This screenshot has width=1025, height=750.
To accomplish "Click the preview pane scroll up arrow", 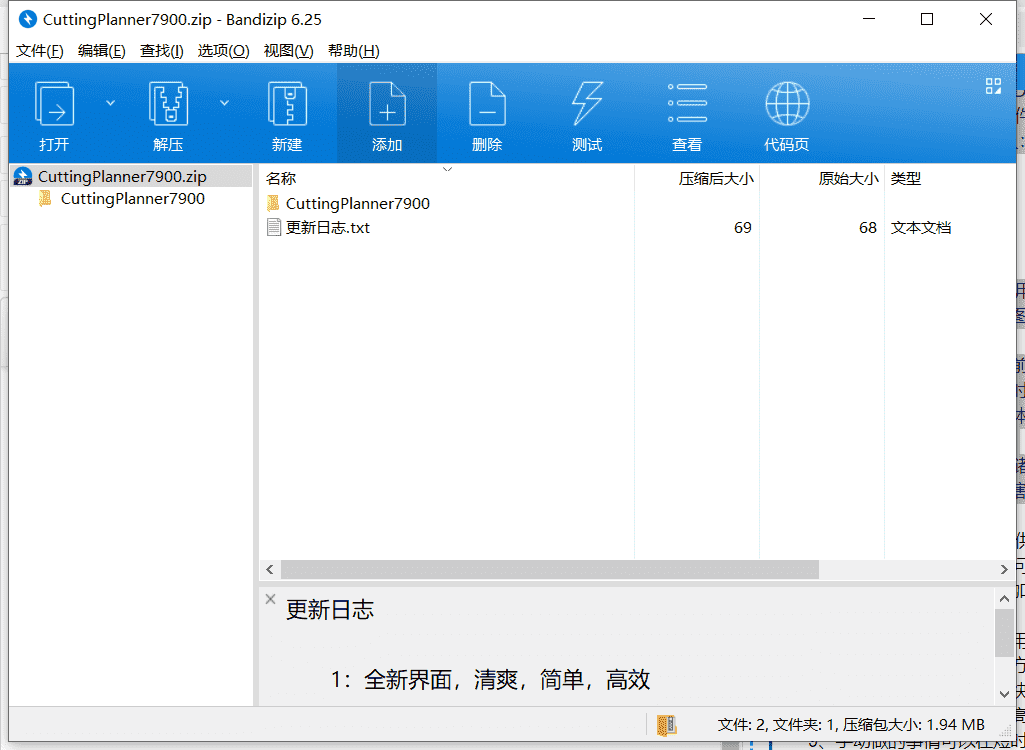I will [1004, 598].
